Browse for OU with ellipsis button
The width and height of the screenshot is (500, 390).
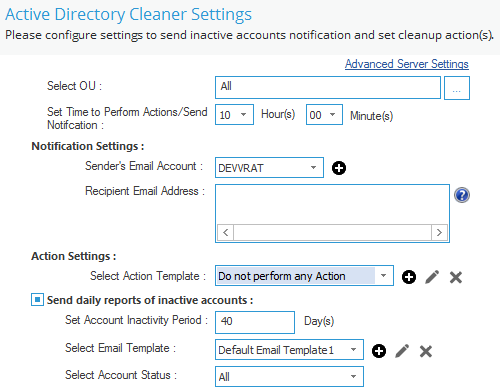click(x=457, y=88)
